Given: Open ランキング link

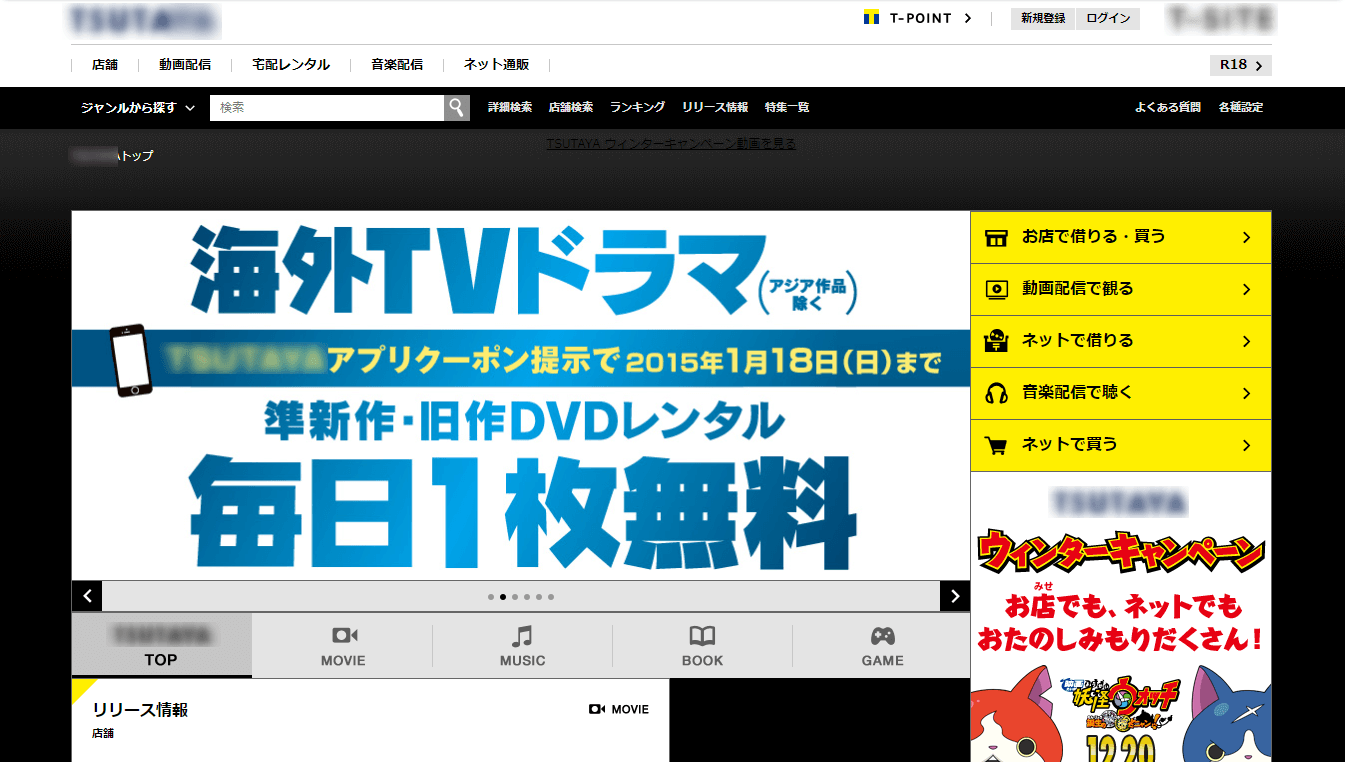Looking at the screenshot, I should pos(637,107).
